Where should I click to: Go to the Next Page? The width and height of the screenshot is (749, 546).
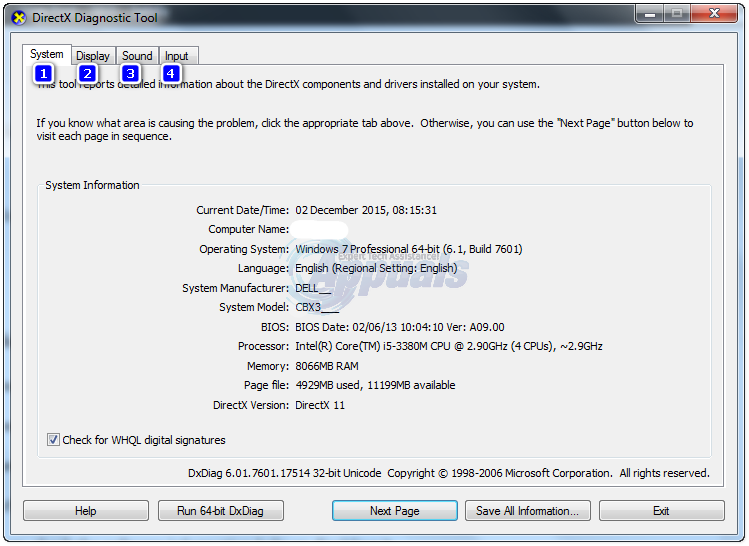click(395, 511)
